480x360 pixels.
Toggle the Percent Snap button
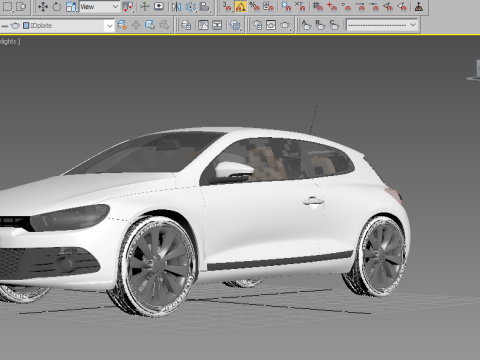[255, 6]
